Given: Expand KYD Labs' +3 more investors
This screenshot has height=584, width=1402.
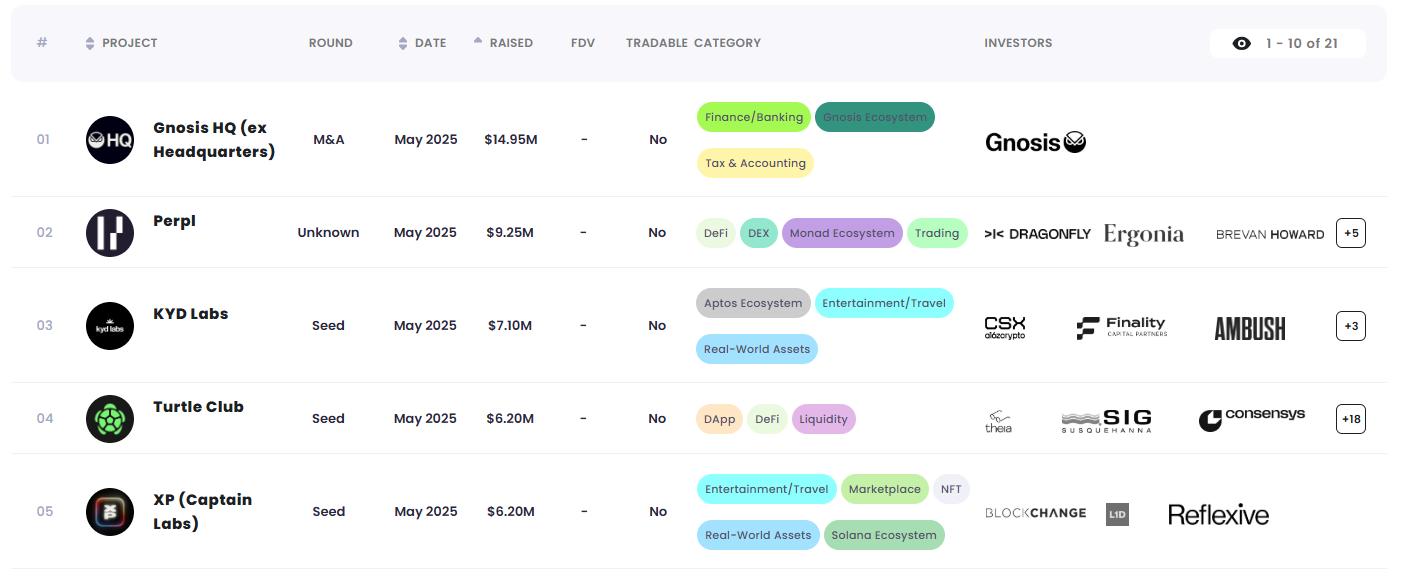Looking at the screenshot, I should pos(1351,326).
